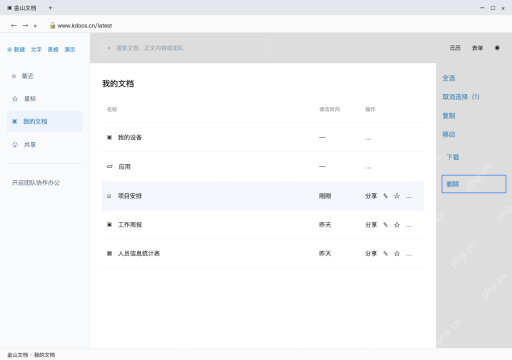512x360 pixels.
Task: Click 金山文档 in the bottom breadcrumb
Action: (x=18, y=355)
